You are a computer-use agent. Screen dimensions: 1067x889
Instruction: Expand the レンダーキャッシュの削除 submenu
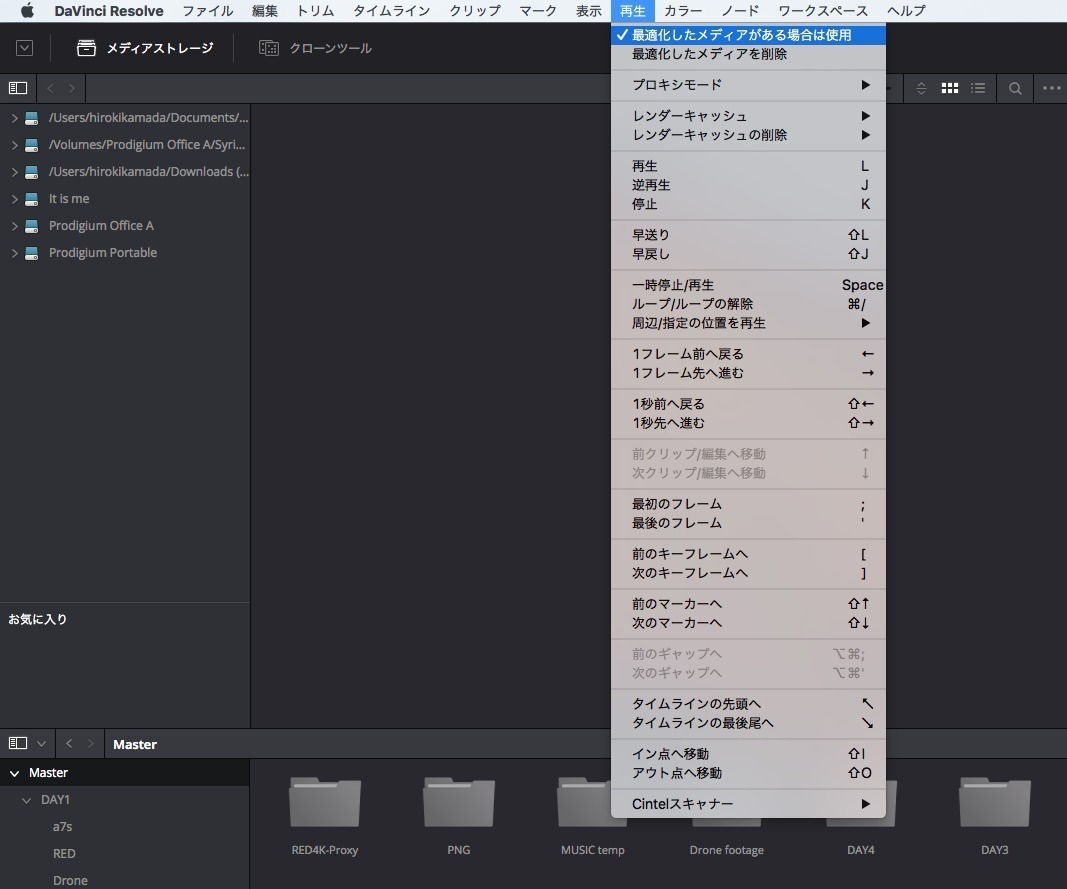(x=749, y=135)
